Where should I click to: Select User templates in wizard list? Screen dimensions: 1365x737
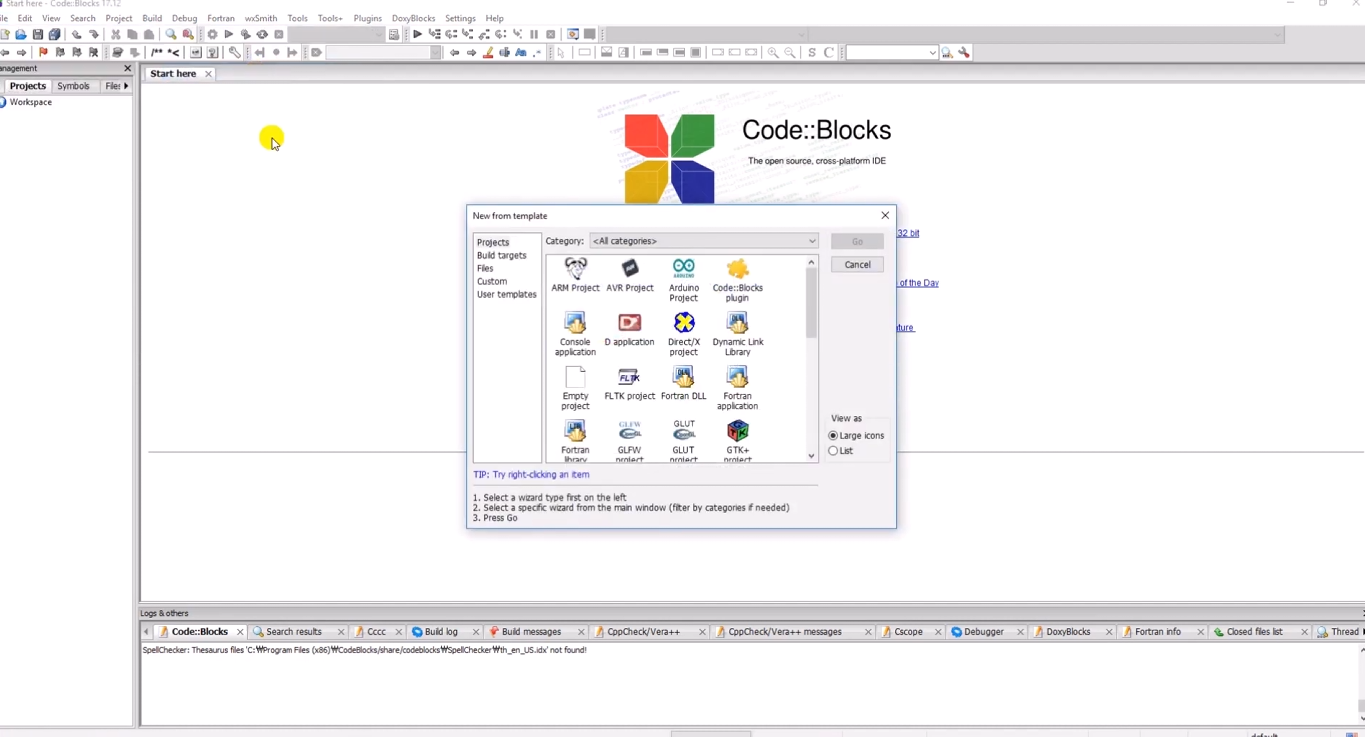pos(506,295)
